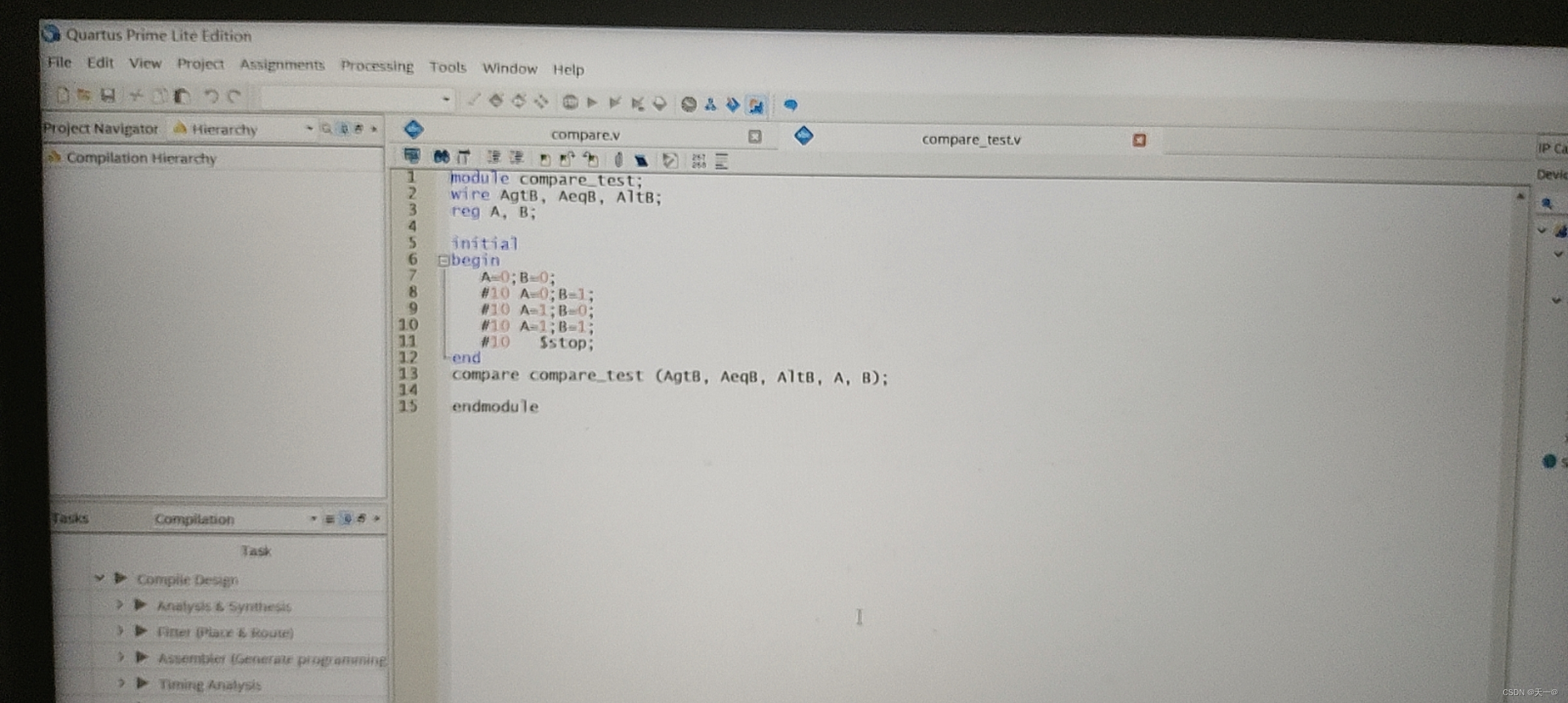Open the project selection combo box
This screenshot has width=1568, height=703.
357,99
